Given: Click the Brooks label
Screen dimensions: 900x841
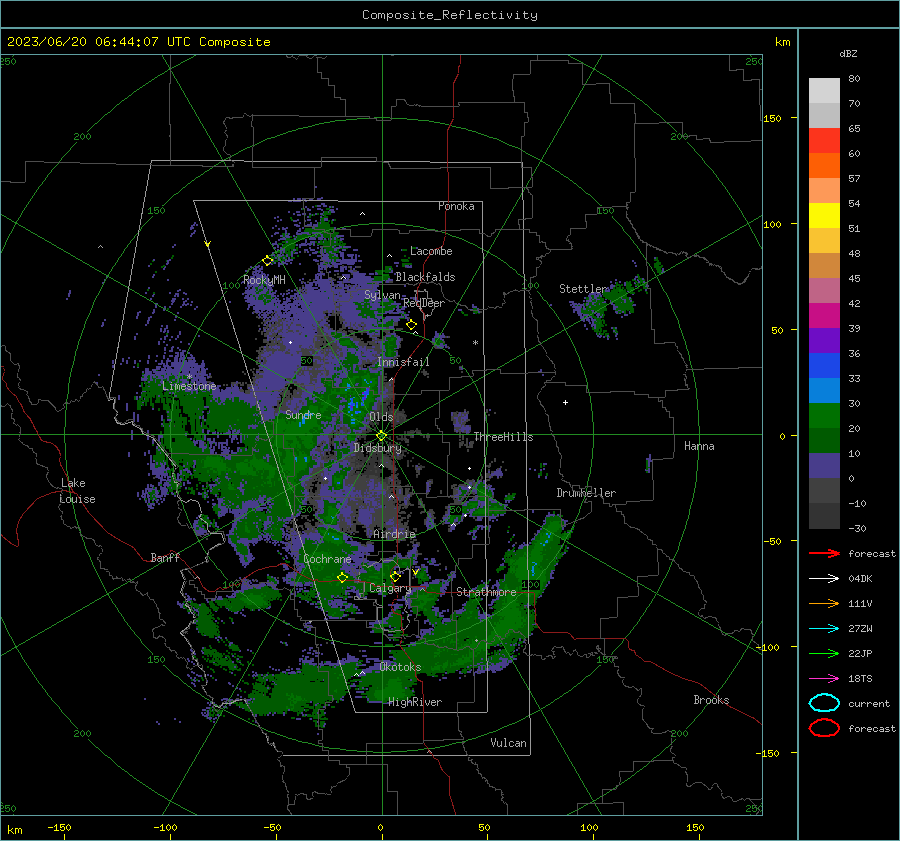Looking at the screenshot, I should coord(711,700).
